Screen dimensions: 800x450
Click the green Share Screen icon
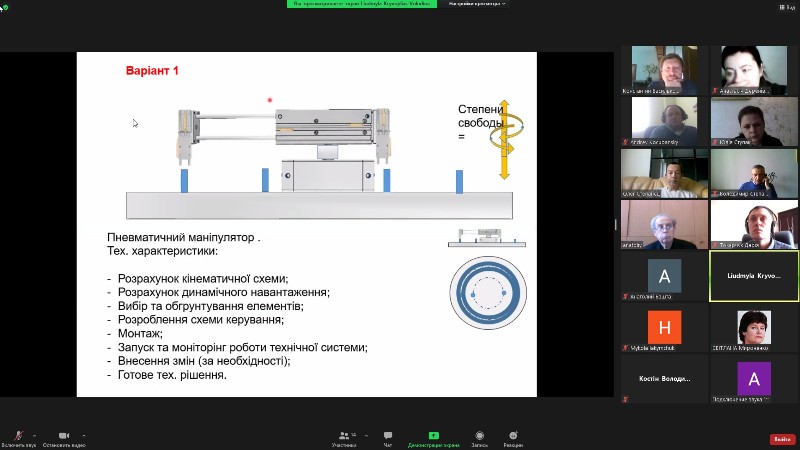click(x=433, y=436)
